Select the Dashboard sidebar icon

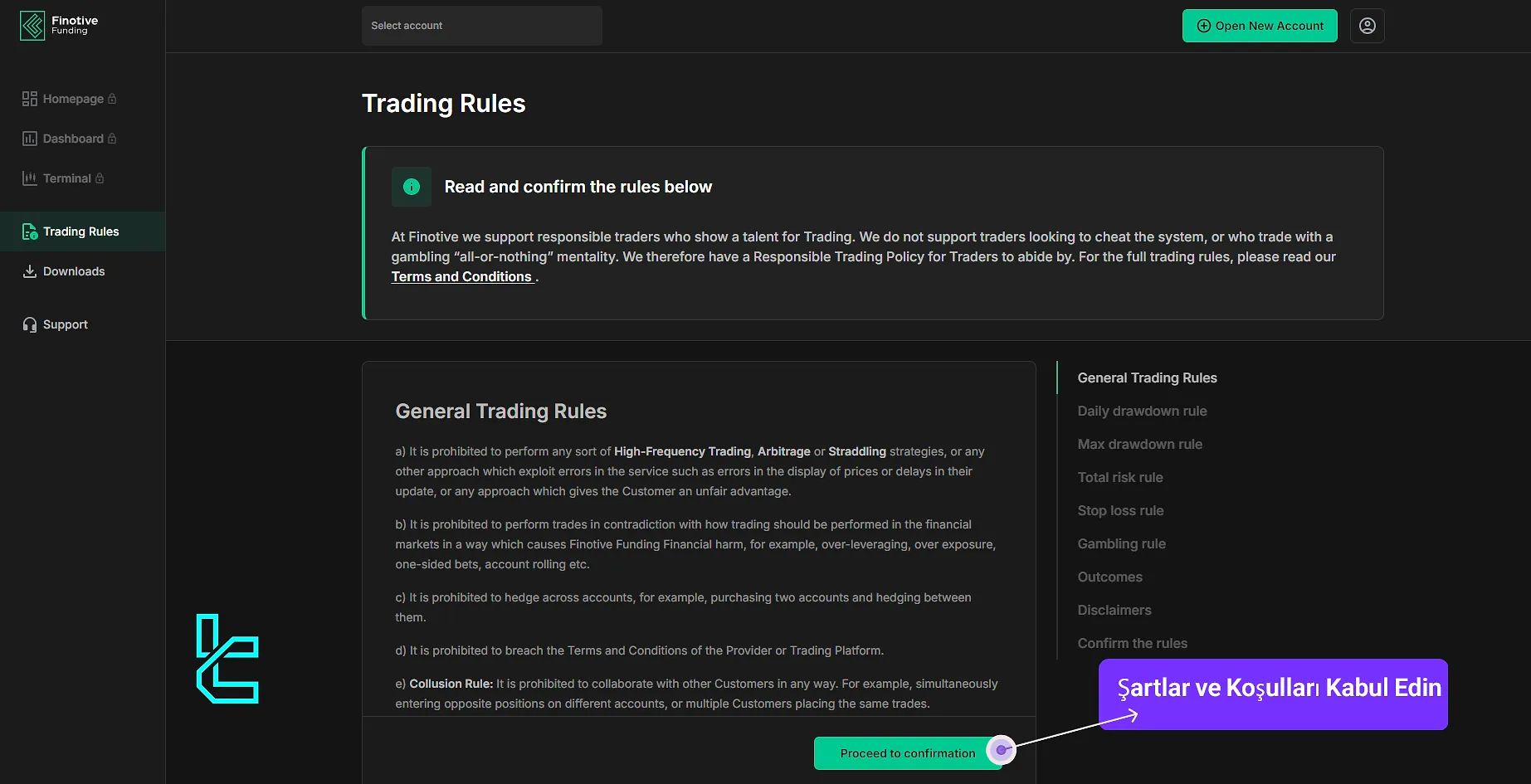[x=29, y=138]
